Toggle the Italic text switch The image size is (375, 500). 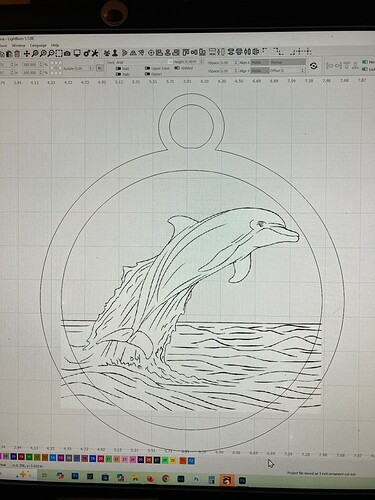118,74
